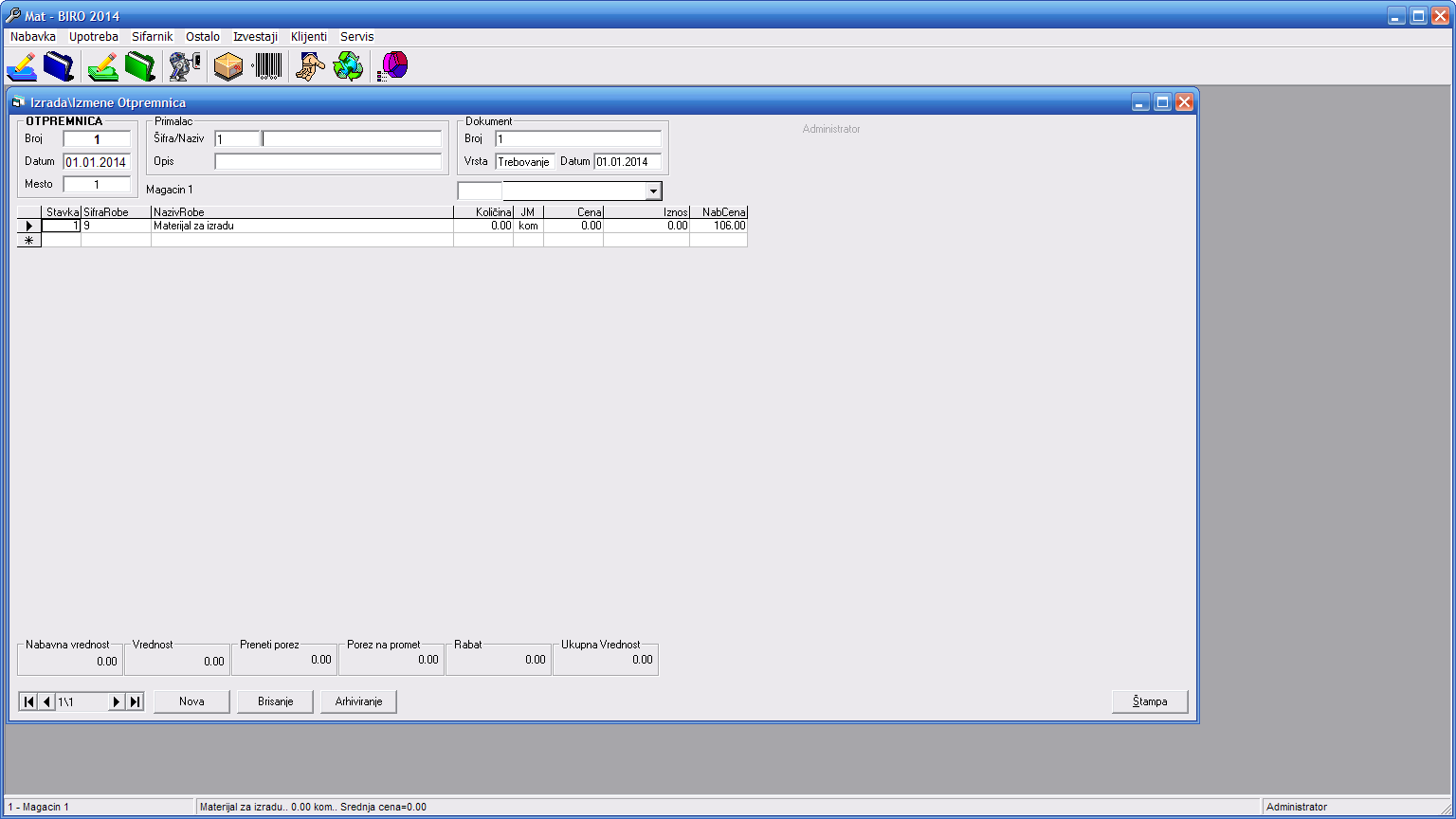Open the Izvestaji menu

255,37
